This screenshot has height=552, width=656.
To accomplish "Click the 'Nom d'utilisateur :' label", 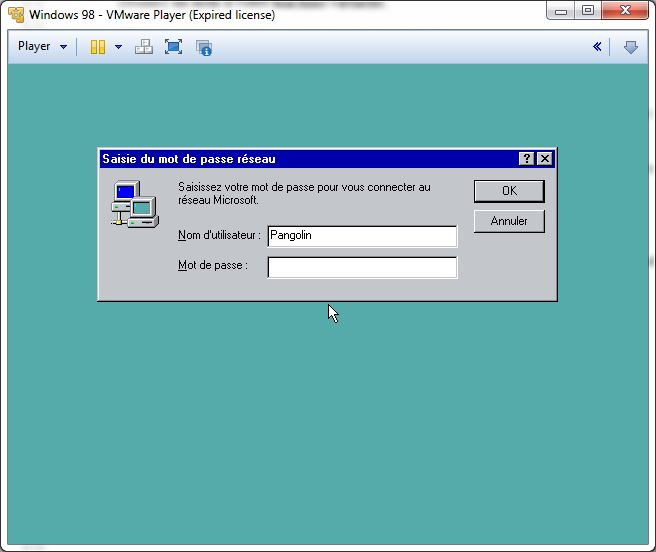I will [x=219, y=235].
